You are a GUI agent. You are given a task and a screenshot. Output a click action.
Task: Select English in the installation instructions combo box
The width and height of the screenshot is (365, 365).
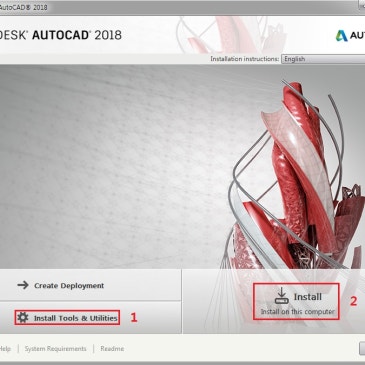click(x=295, y=59)
